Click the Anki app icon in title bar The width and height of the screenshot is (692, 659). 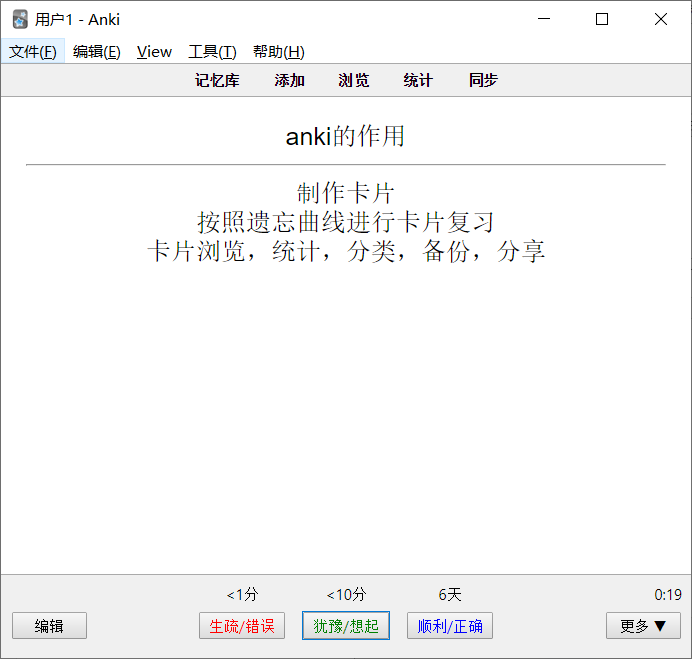pos(20,19)
